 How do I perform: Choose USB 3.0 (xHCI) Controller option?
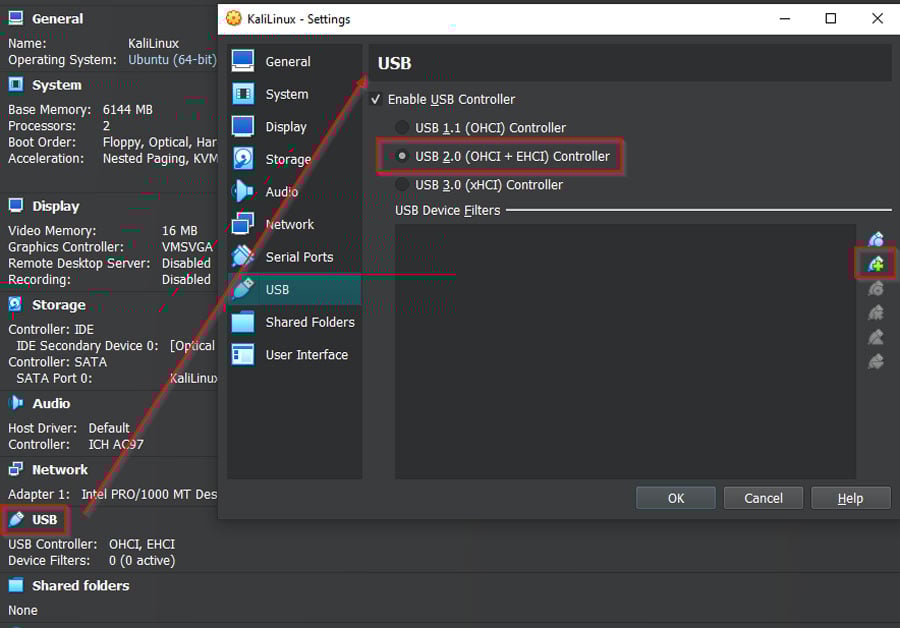pos(402,185)
